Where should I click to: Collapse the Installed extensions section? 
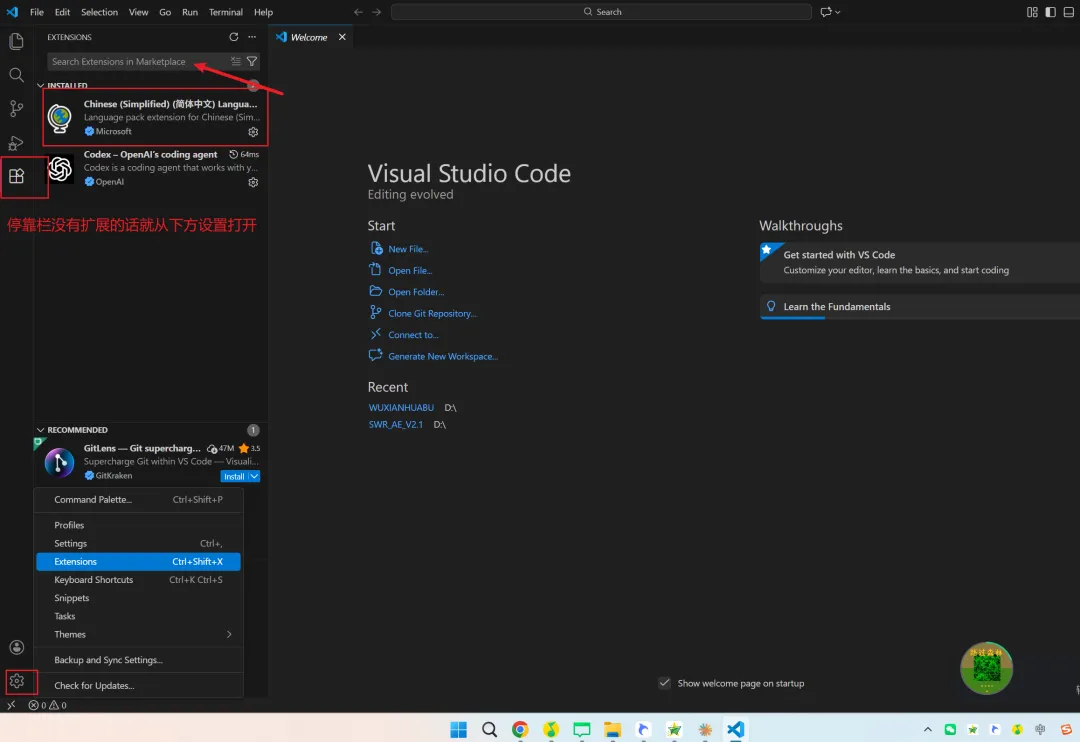(41, 85)
